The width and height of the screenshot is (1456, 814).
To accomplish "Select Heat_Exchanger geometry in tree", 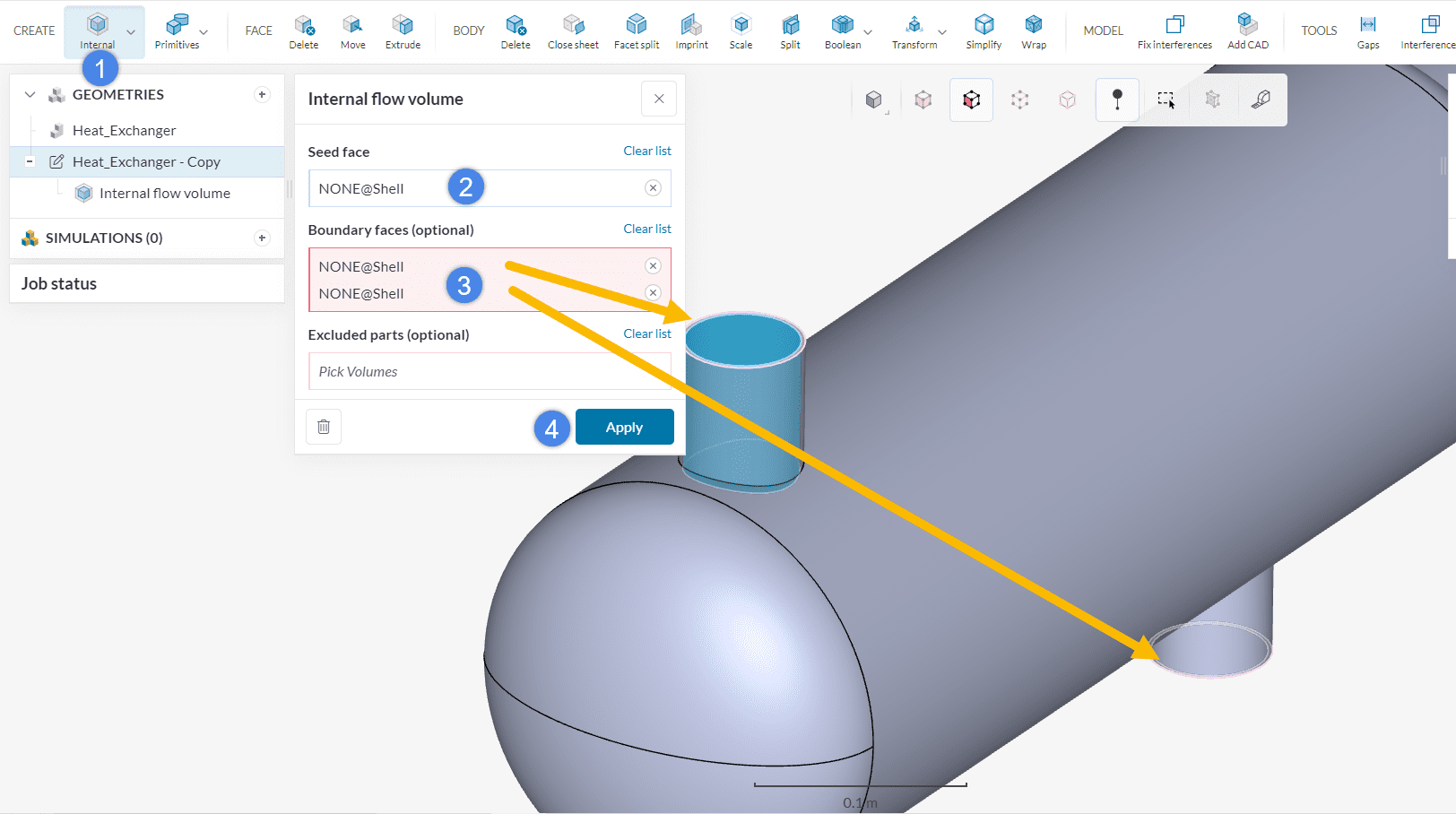I will tap(124, 131).
